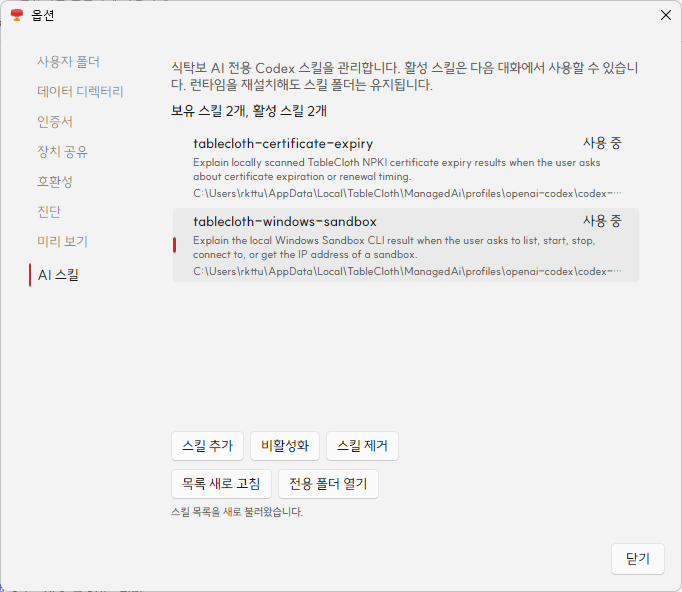Click the TableCloth app icon in title bar
Image resolution: width=682 pixels, height=592 pixels.
point(17,15)
